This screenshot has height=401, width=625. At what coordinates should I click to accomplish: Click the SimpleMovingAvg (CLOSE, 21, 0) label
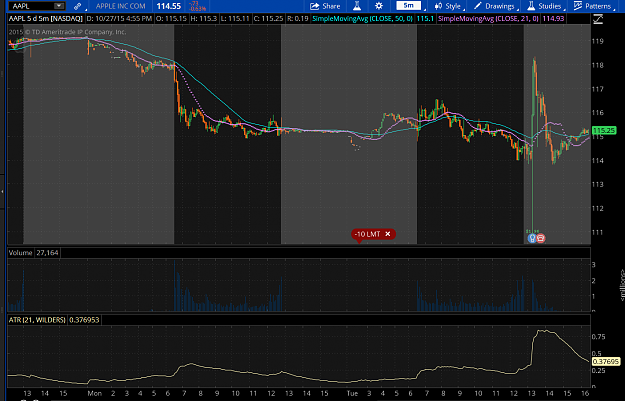[488, 18]
